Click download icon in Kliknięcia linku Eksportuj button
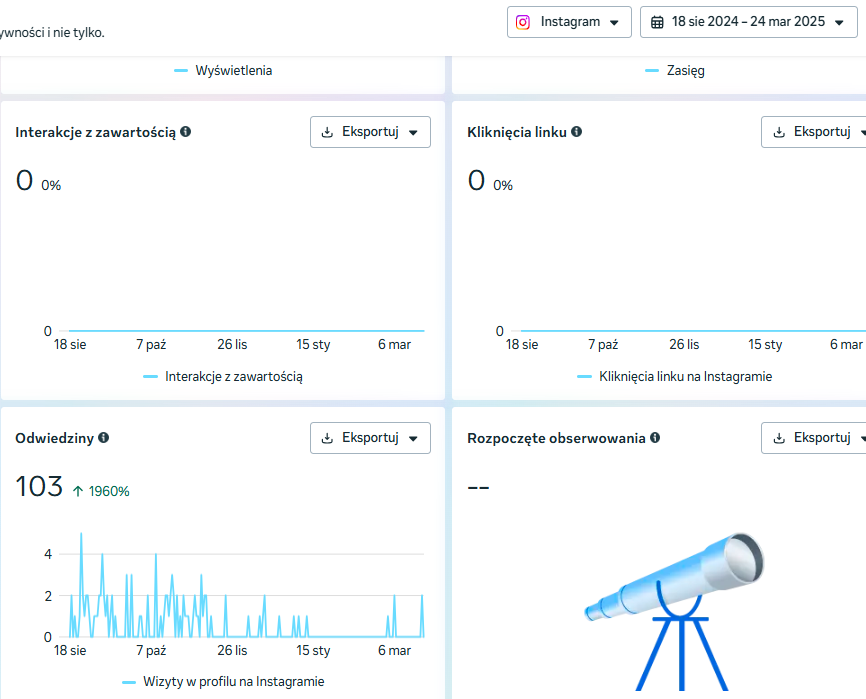The height and width of the screenshot is (699, 866). pos(779,133)
